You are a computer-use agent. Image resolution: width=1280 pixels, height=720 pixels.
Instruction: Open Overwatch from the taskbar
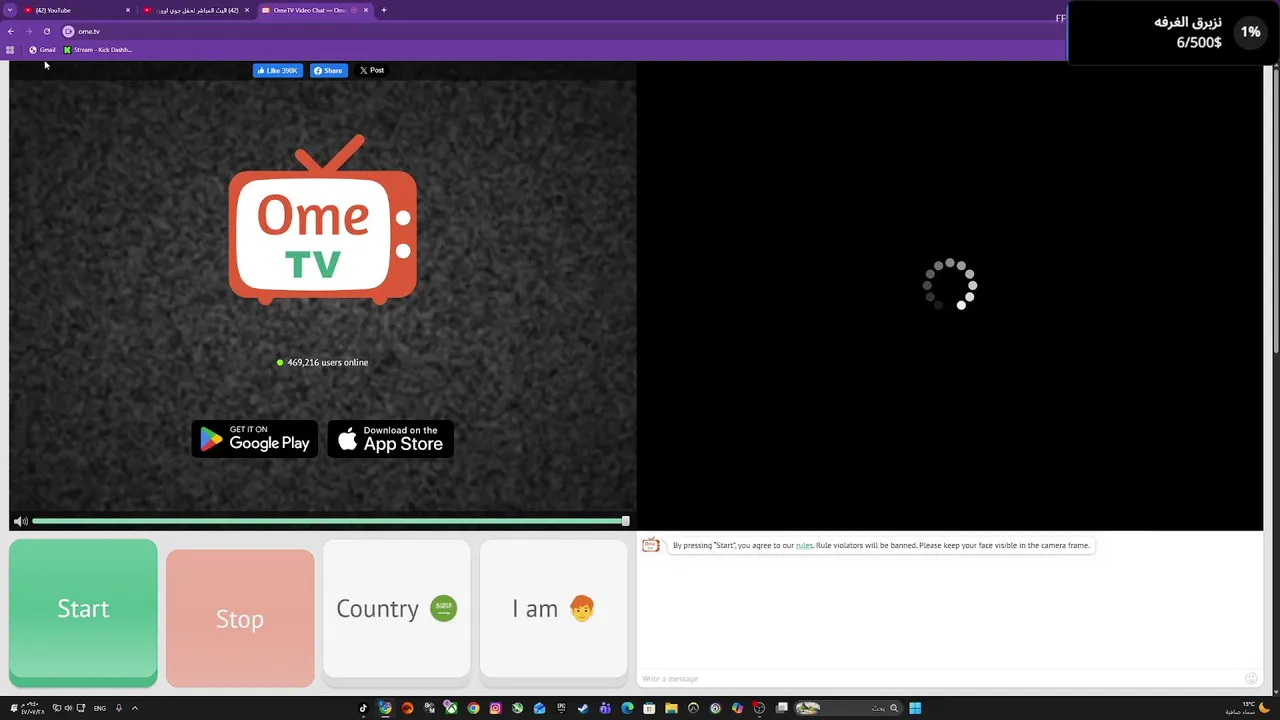pos(693,708)
